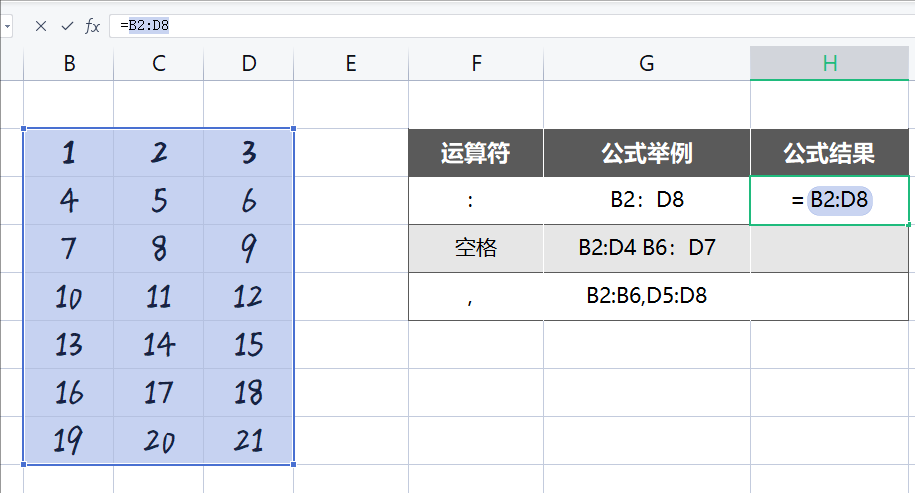The image size is (915, 493).
Task: Click the cancel X icon in formula bar
Action: 41,26
